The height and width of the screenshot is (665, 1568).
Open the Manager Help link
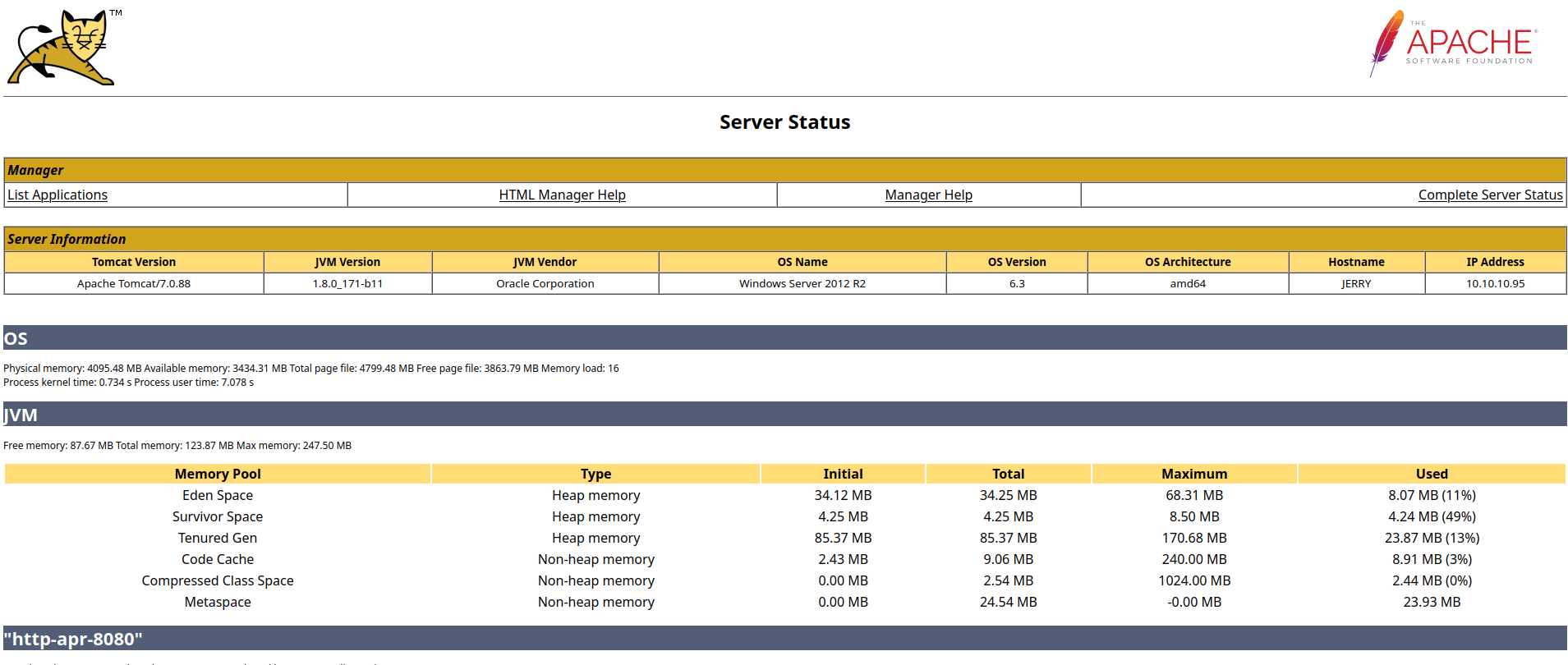pos(928,195)
